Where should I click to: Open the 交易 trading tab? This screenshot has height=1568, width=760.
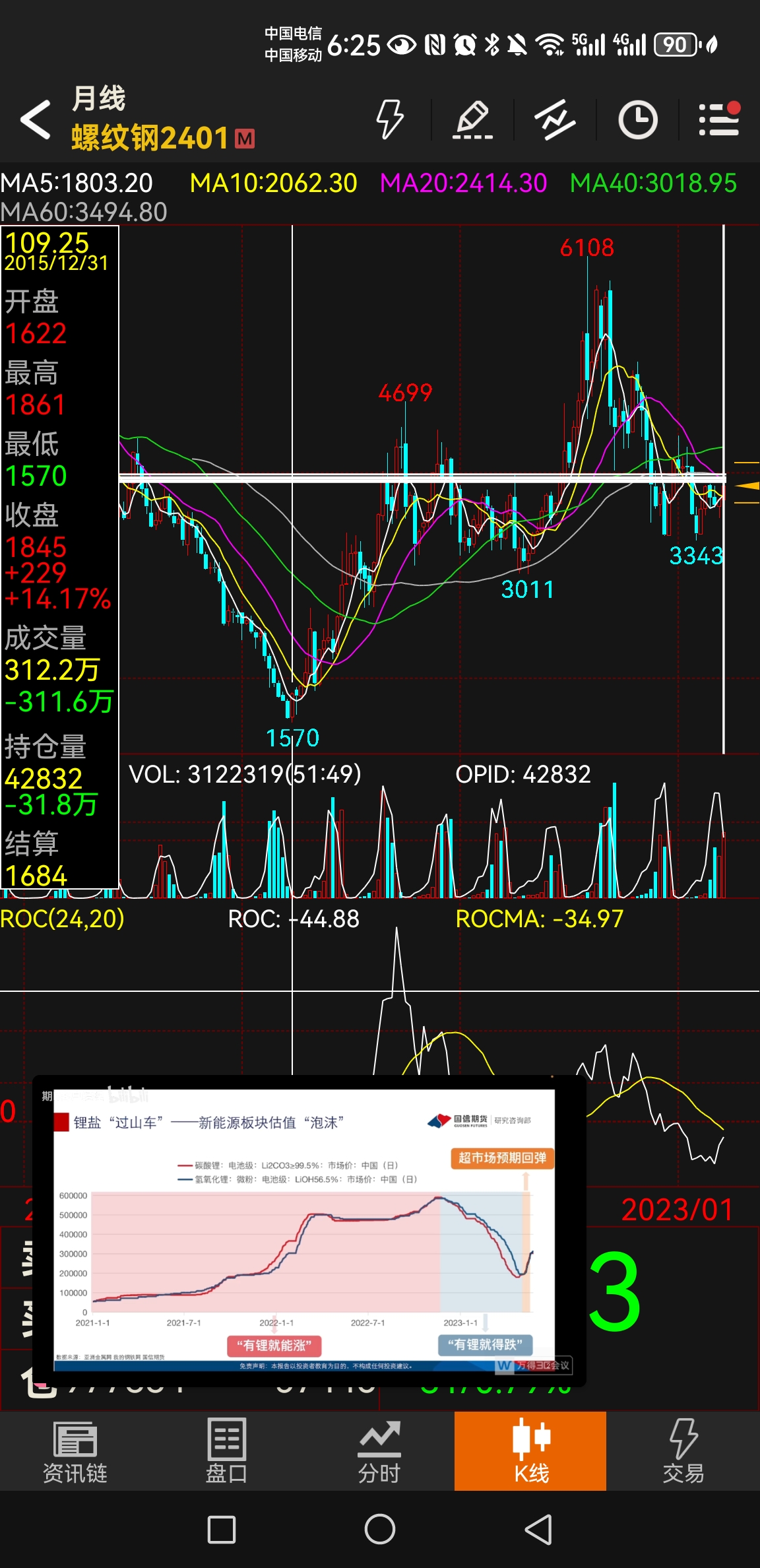click(x=683, y=1452)
